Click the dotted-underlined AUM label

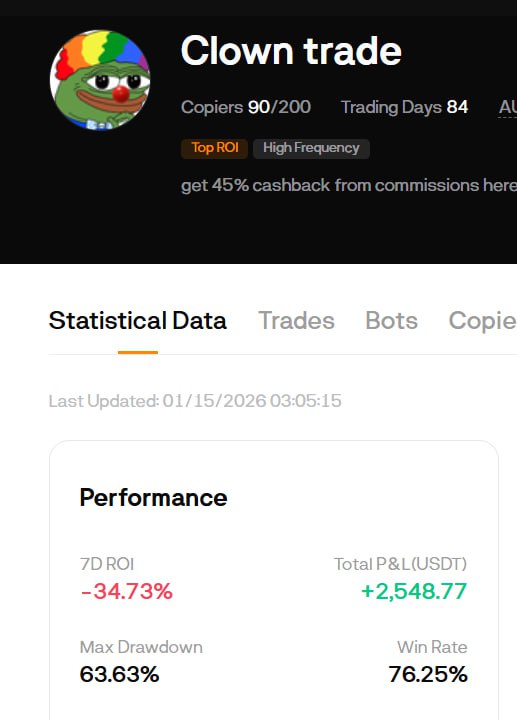pyautogui.click(x=508, y=107)
